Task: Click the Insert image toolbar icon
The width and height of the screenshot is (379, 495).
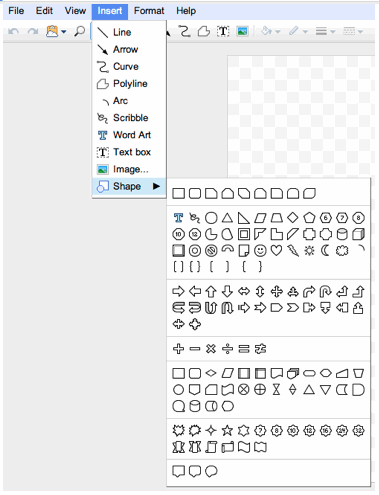Action: coord(242,31)
